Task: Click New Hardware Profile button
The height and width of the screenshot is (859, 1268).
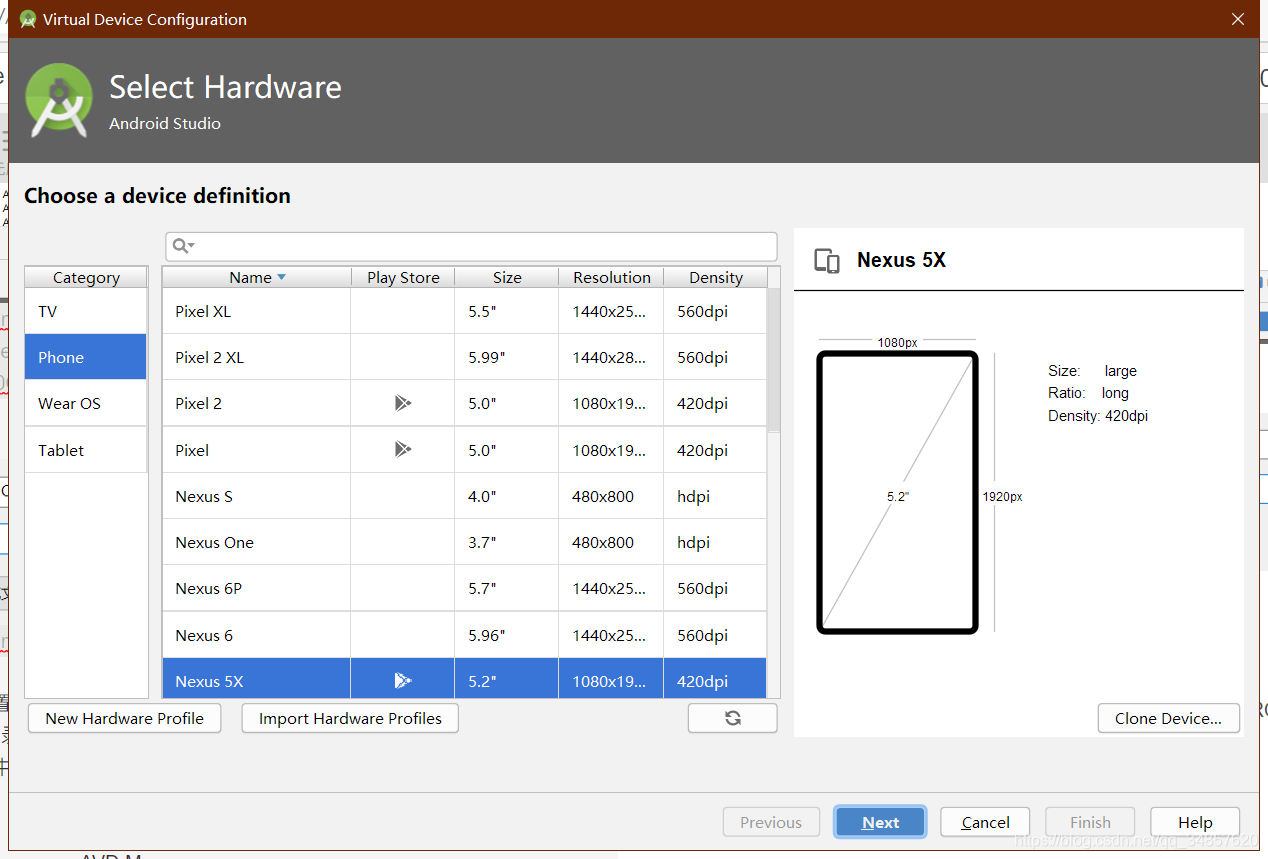Action: [x=124, y=718]
